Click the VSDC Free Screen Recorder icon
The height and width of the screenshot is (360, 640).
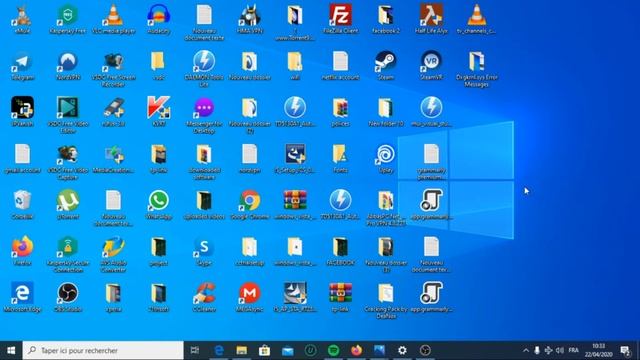pos(113,69)
